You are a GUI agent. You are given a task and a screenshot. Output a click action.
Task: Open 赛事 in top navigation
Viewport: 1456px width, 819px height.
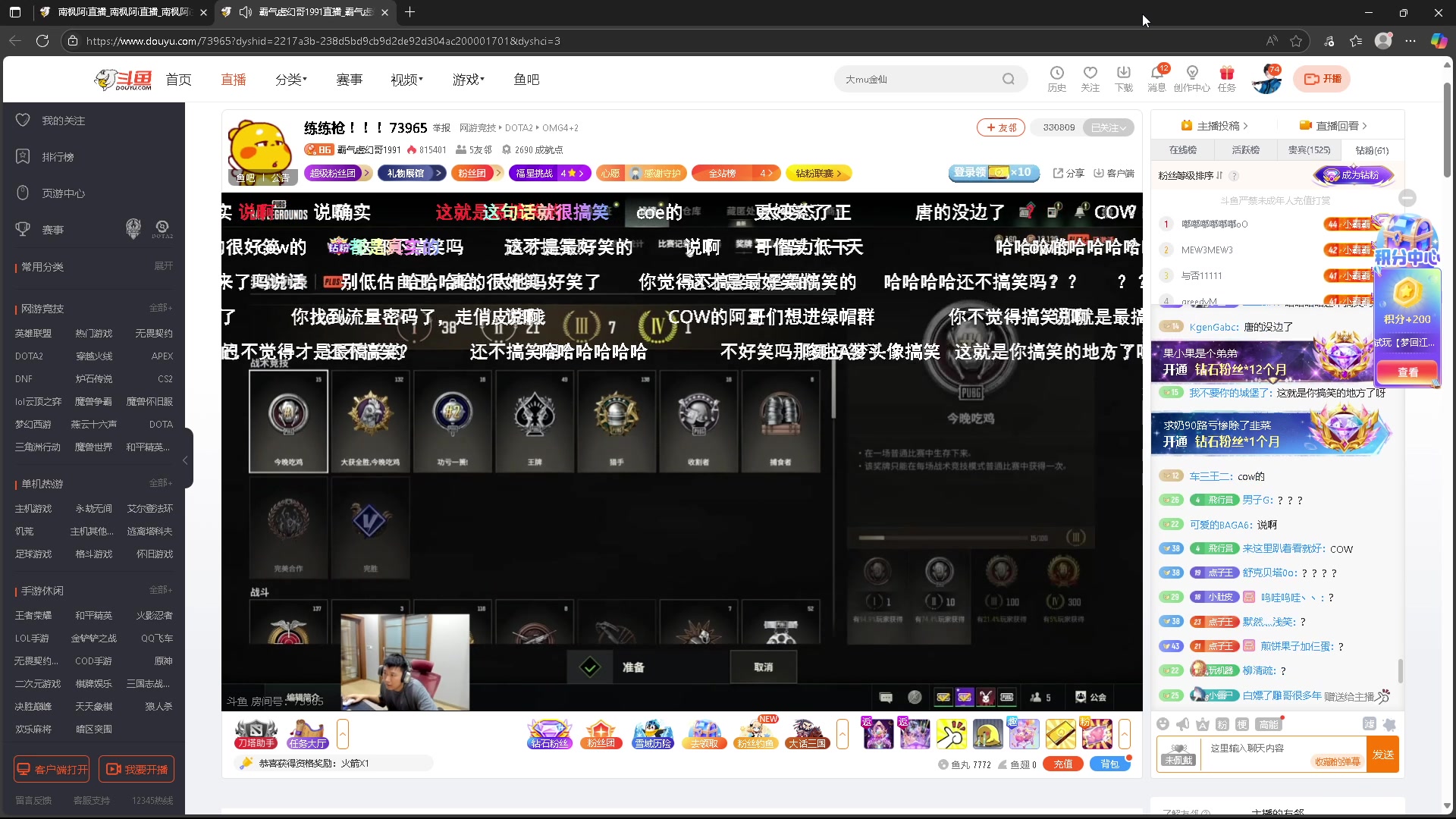[350, 80]
